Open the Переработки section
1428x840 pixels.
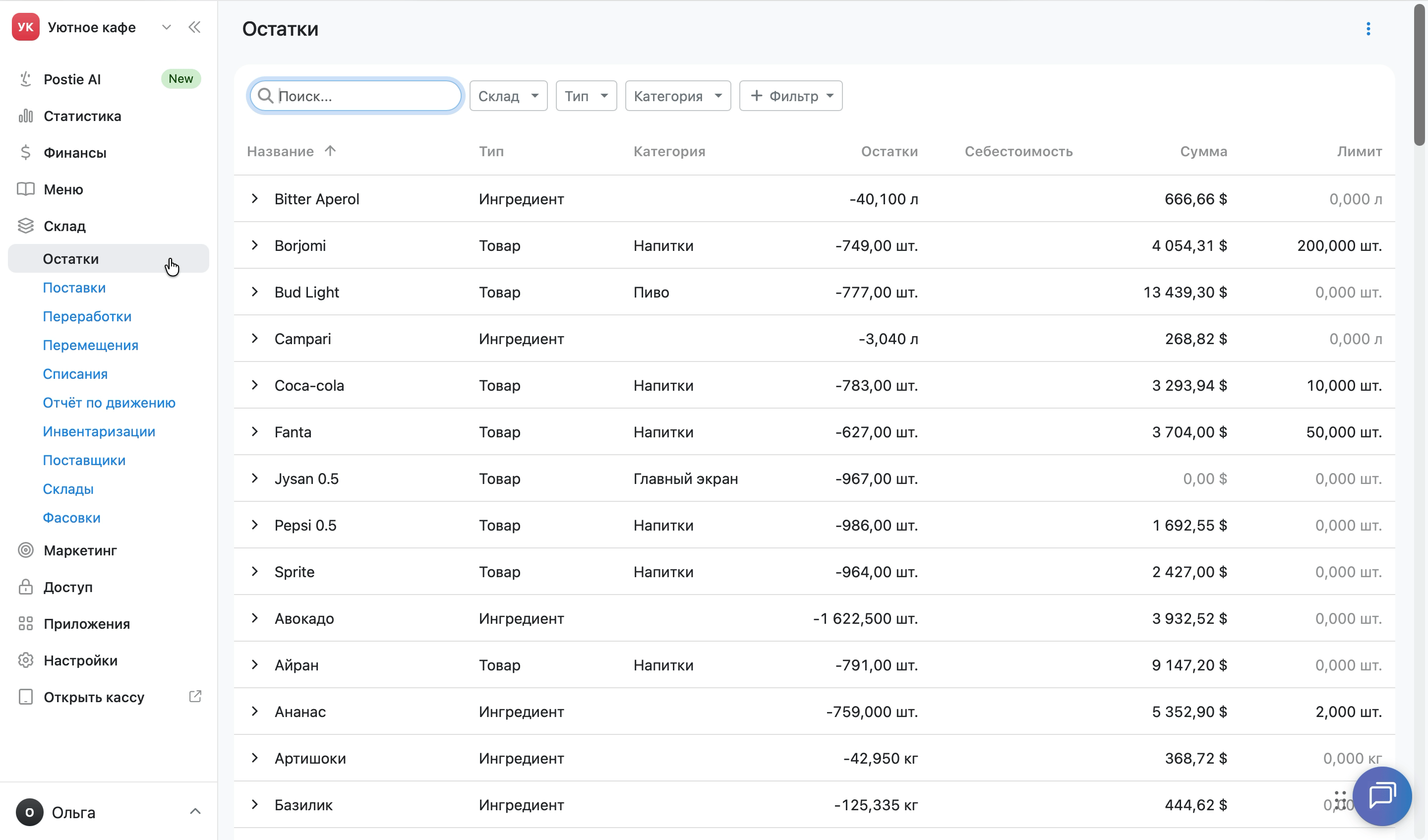coord(87,316)
